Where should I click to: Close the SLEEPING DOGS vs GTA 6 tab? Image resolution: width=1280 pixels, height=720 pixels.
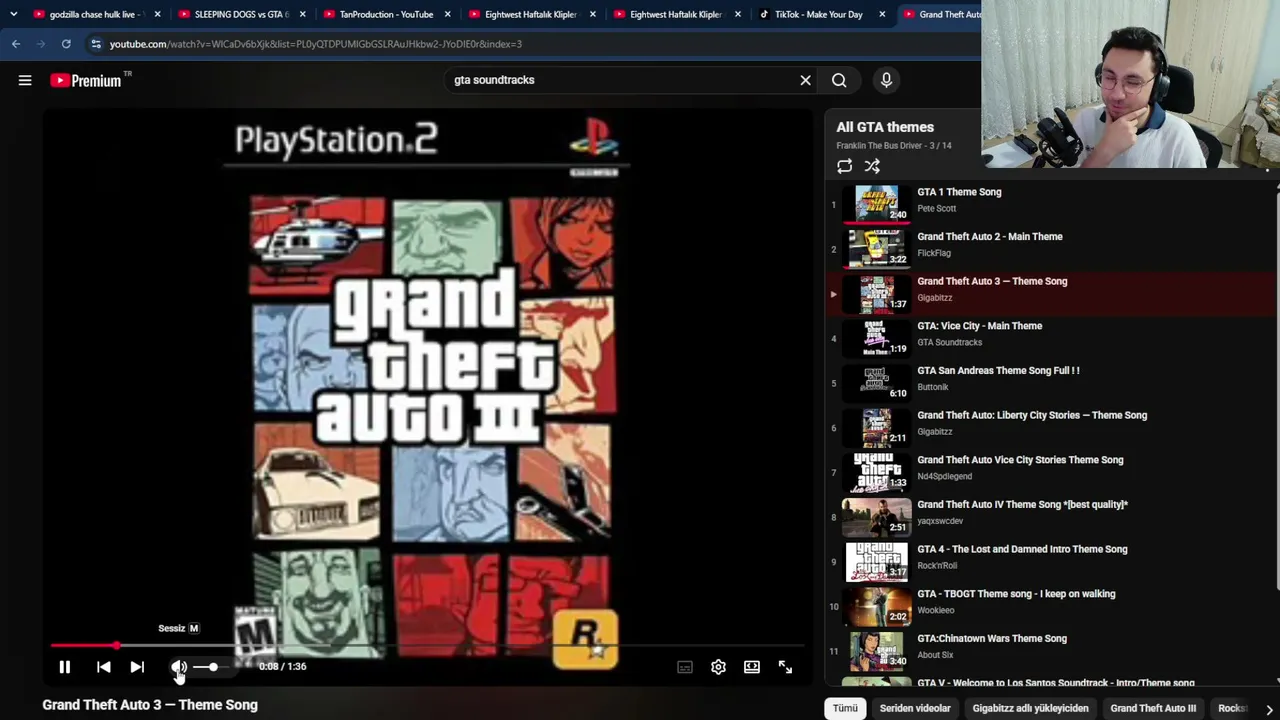(302, 14)
